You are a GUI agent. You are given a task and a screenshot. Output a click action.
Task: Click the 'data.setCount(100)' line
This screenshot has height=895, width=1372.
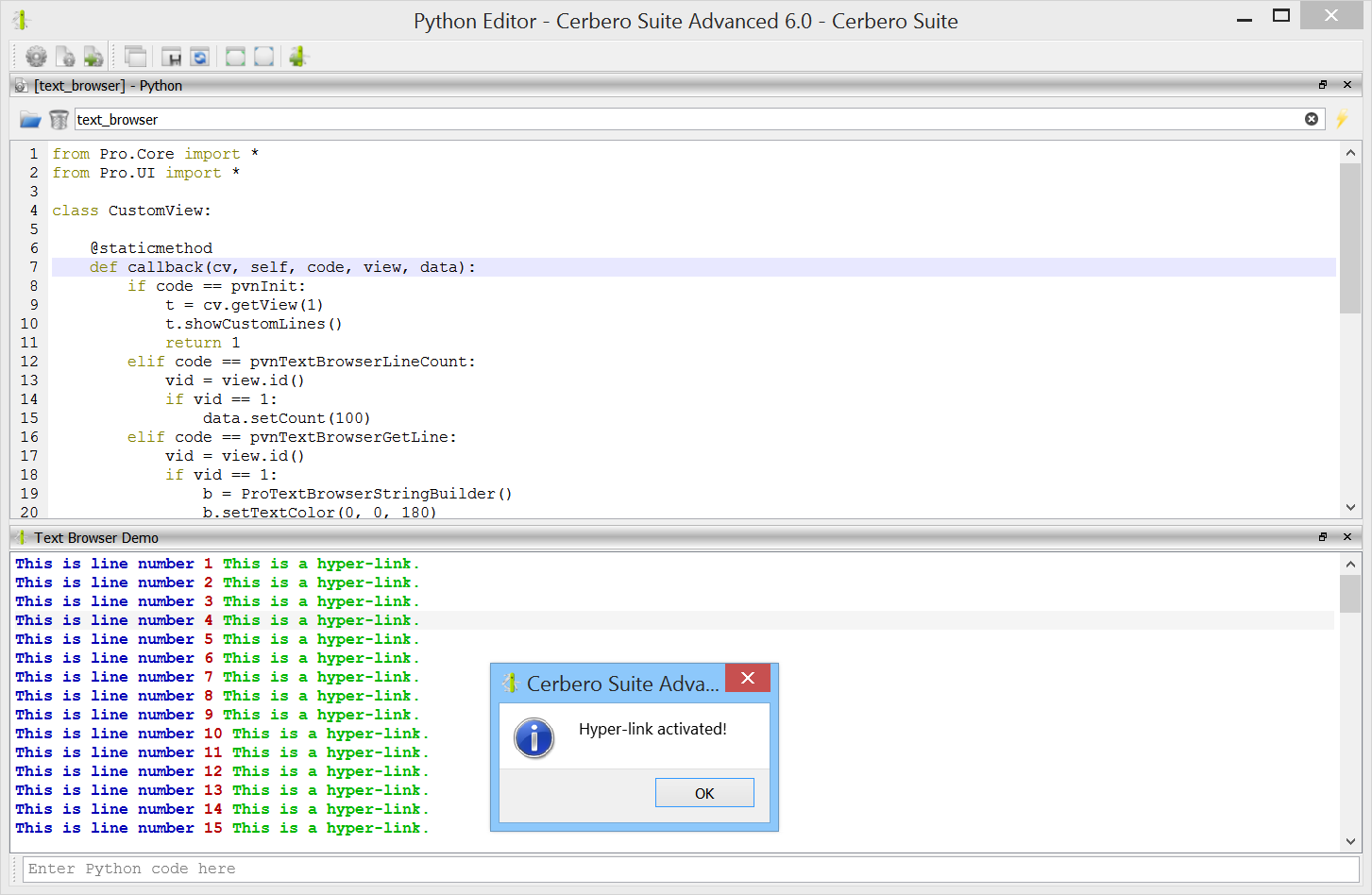coord(287,418)
